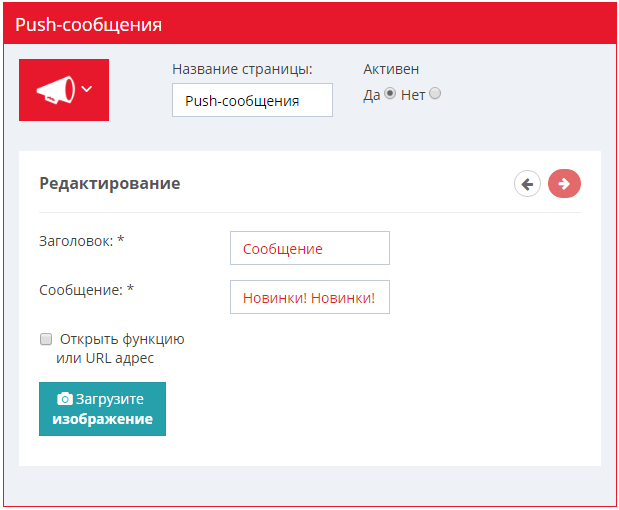Click the left arrow navigation button

527,184
